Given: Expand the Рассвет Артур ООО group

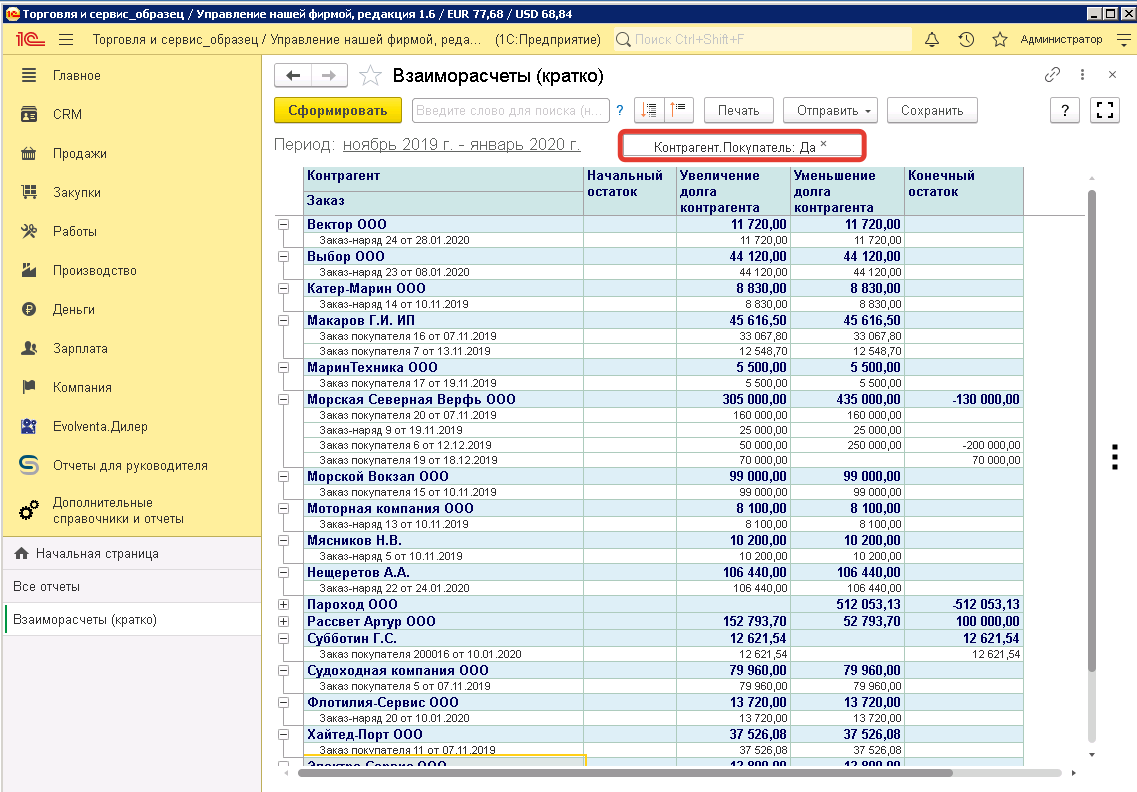Looking at the screenshot, I should coord(284,622).
